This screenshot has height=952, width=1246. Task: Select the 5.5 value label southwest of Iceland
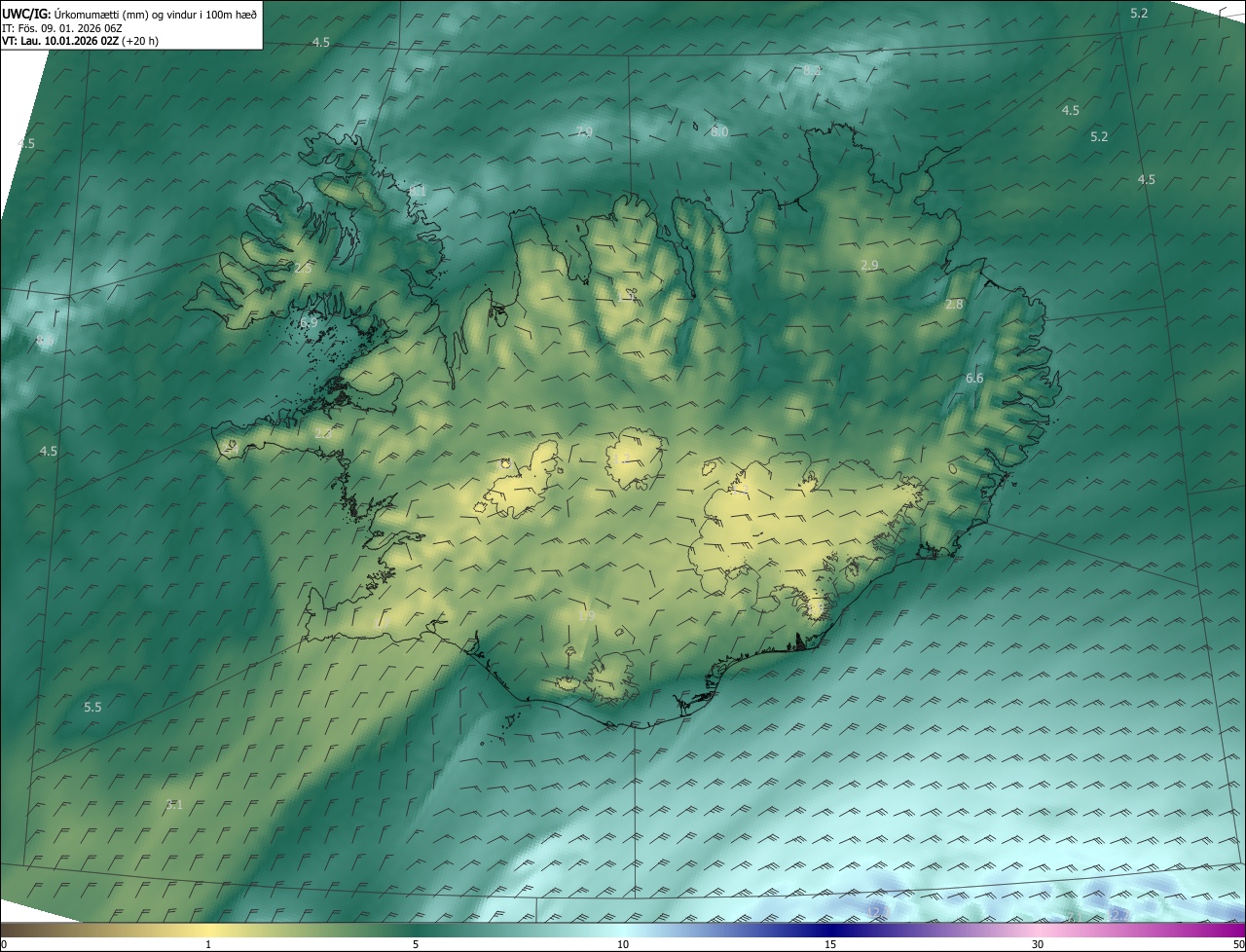(92, 707)
